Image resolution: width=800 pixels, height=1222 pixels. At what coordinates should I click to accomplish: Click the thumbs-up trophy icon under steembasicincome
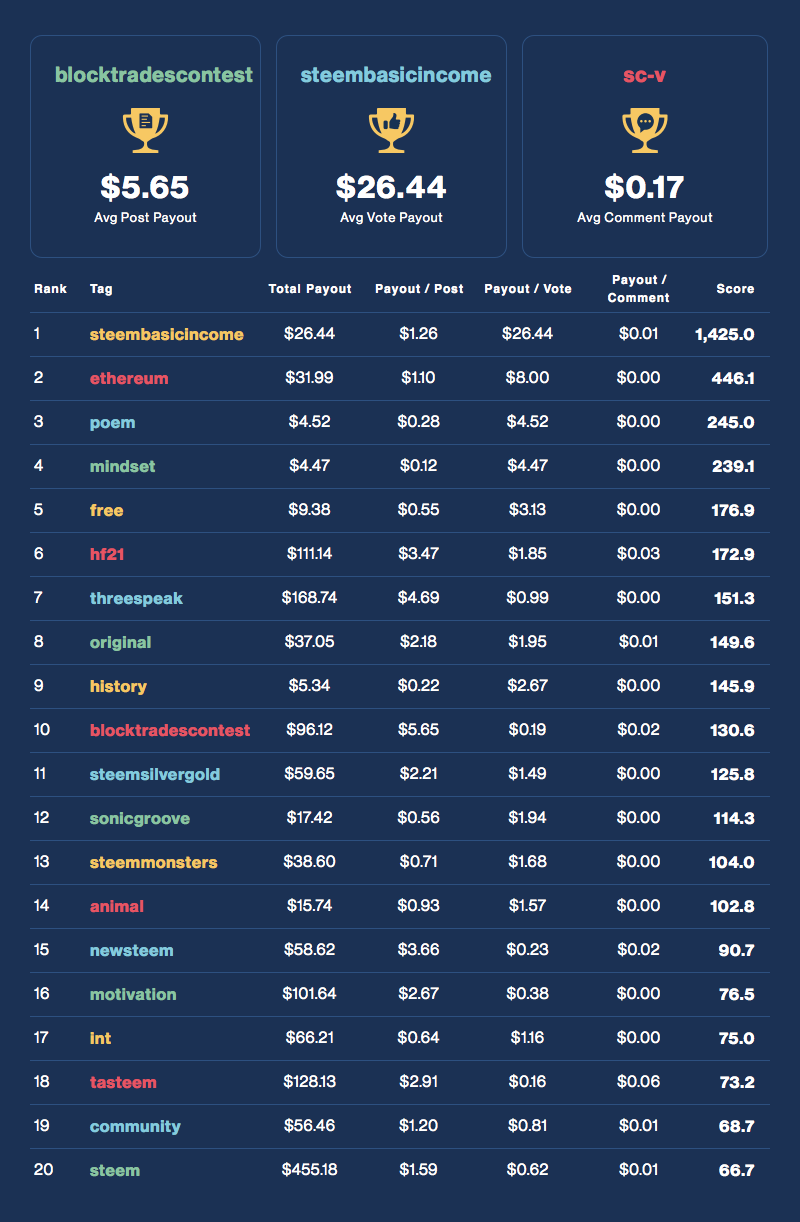[391, 131]
